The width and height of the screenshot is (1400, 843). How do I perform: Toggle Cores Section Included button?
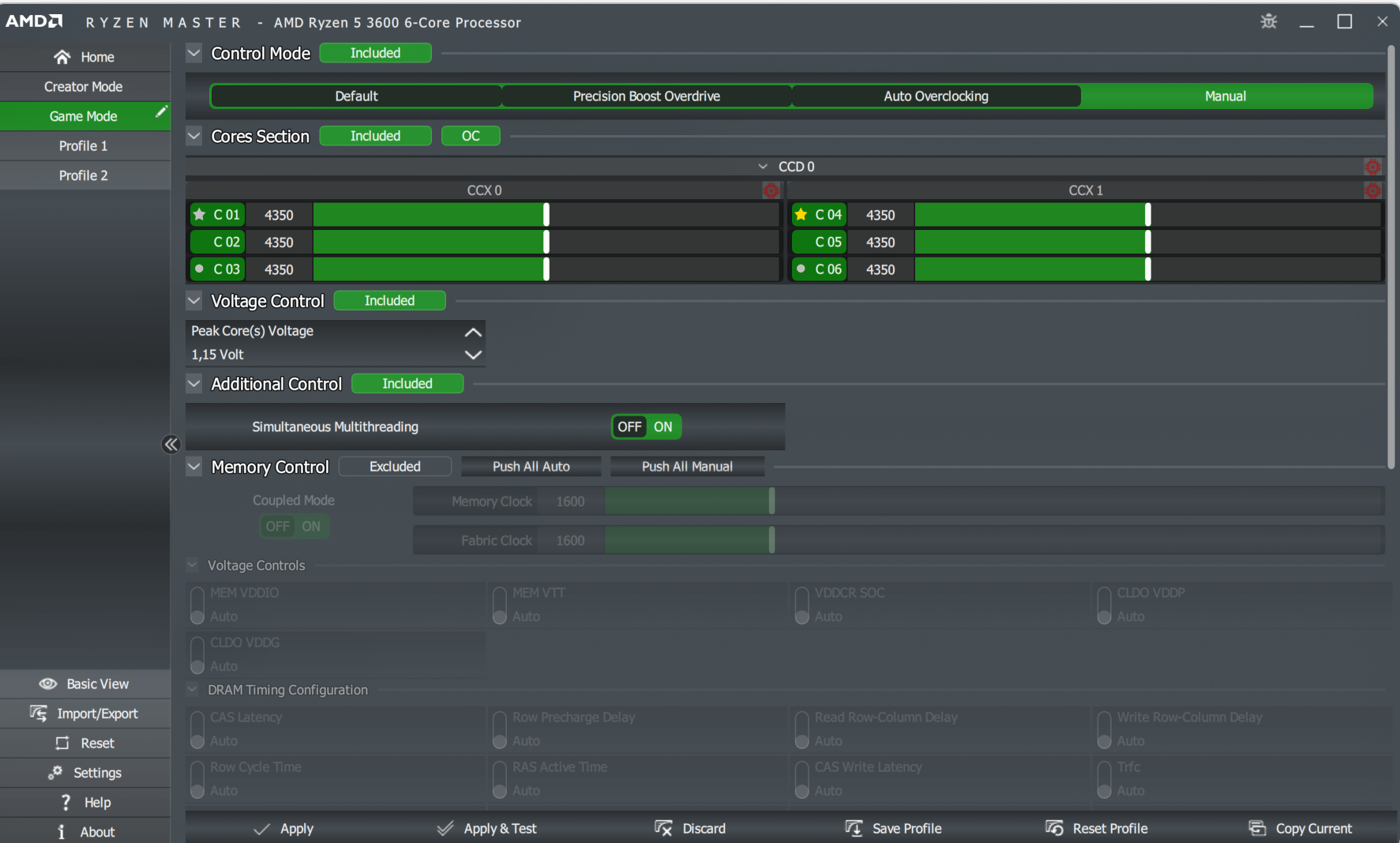click(x=375, y=136)
